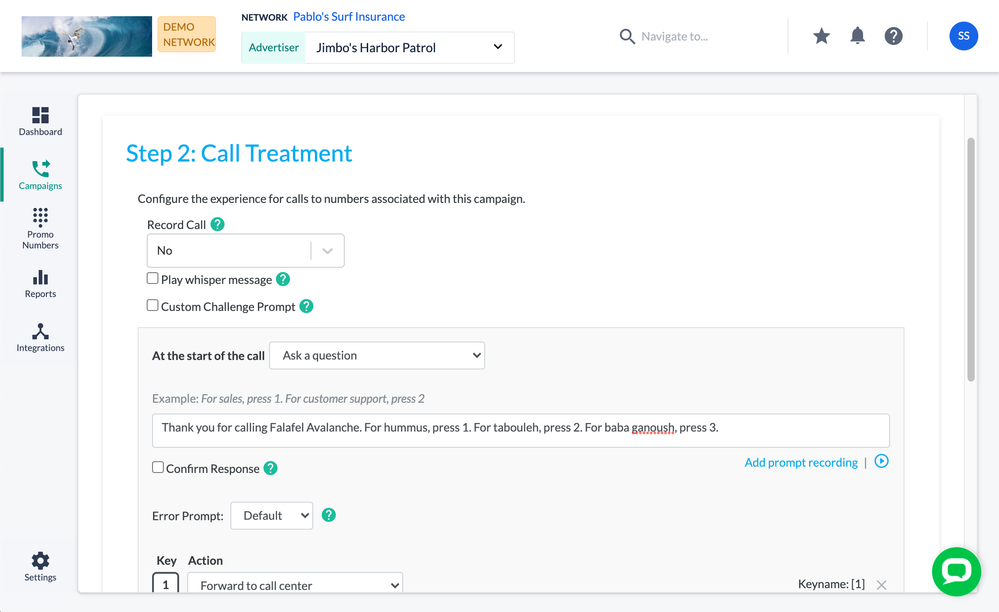999x612 pixels.
Task: Click the help icon next to Record Call
Action: tap(218, 225)
